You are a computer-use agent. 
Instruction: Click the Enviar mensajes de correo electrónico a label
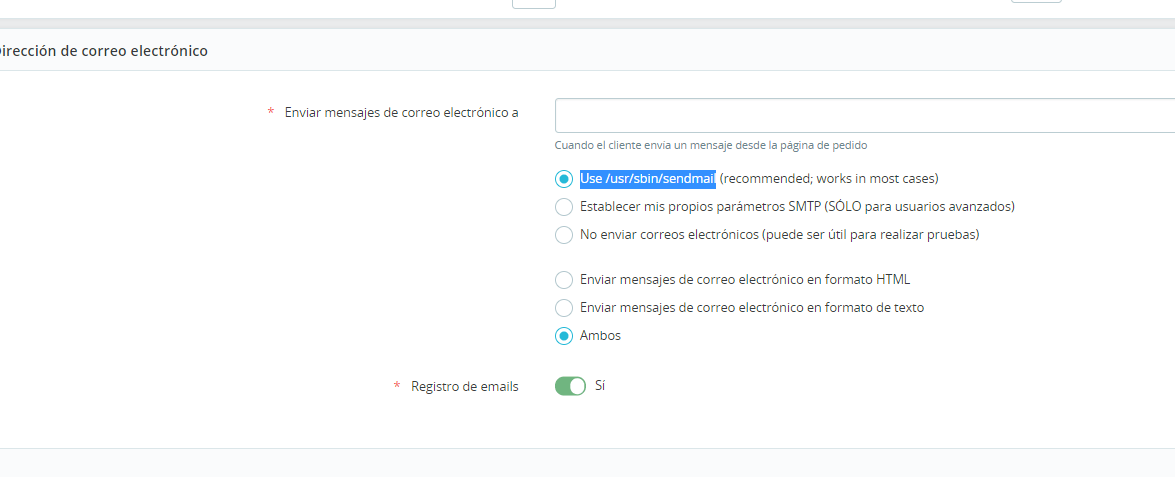click(402, 112)
